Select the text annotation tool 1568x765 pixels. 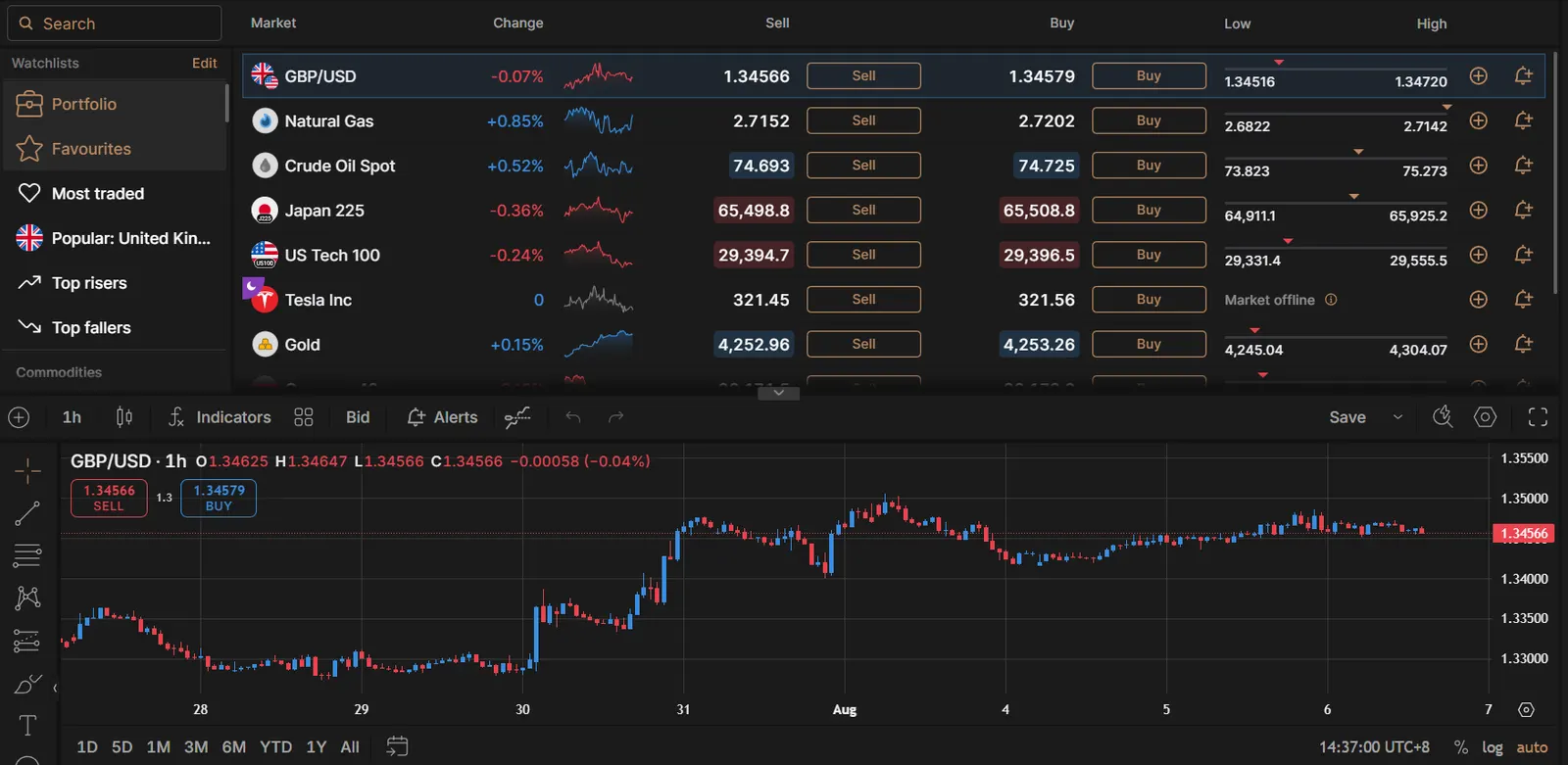[x=27, y=725]
